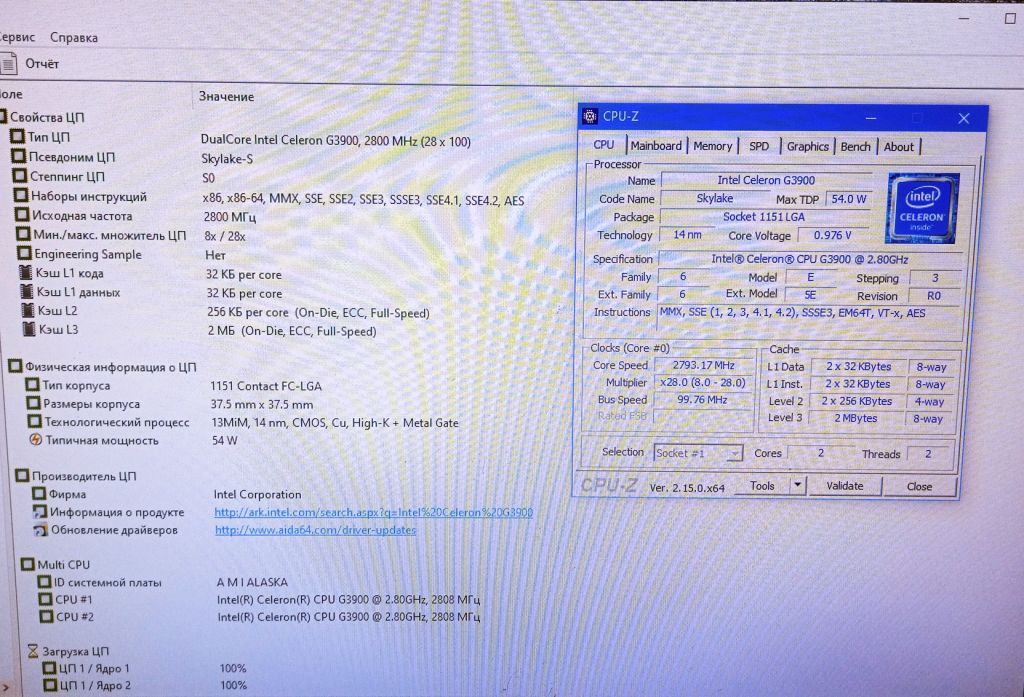Select the Физическая информация о ЦП section icon
1024x697 pixels.
[15, 366]
